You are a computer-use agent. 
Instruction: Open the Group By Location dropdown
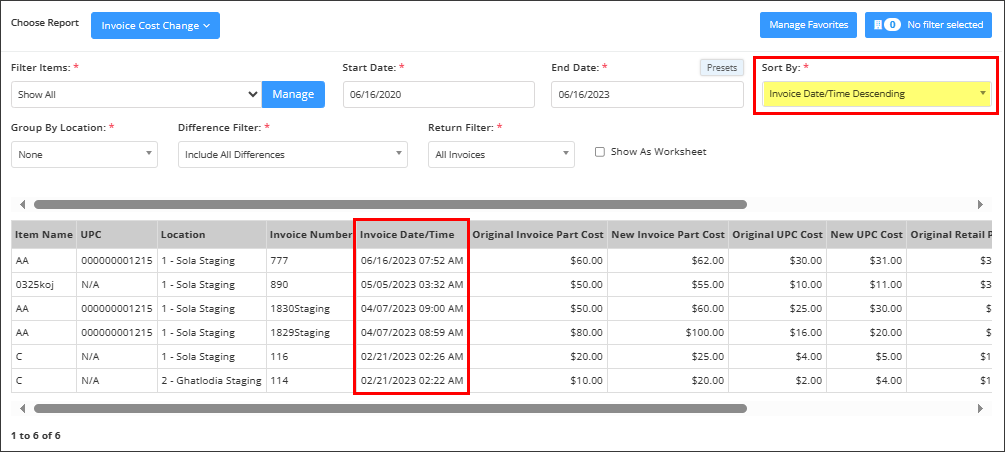[85, 155]
